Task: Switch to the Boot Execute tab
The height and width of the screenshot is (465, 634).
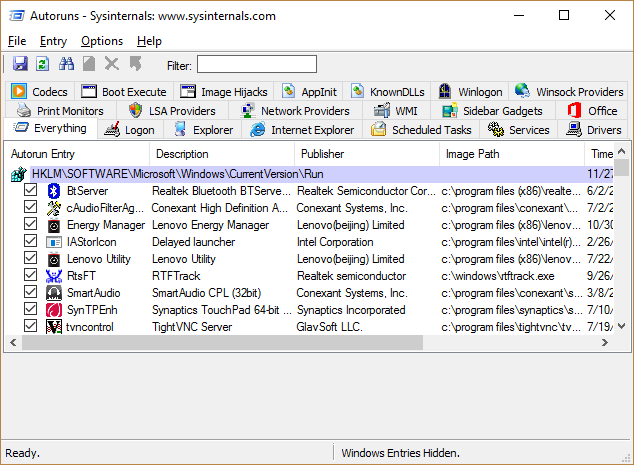Action: tap(124, 92)
